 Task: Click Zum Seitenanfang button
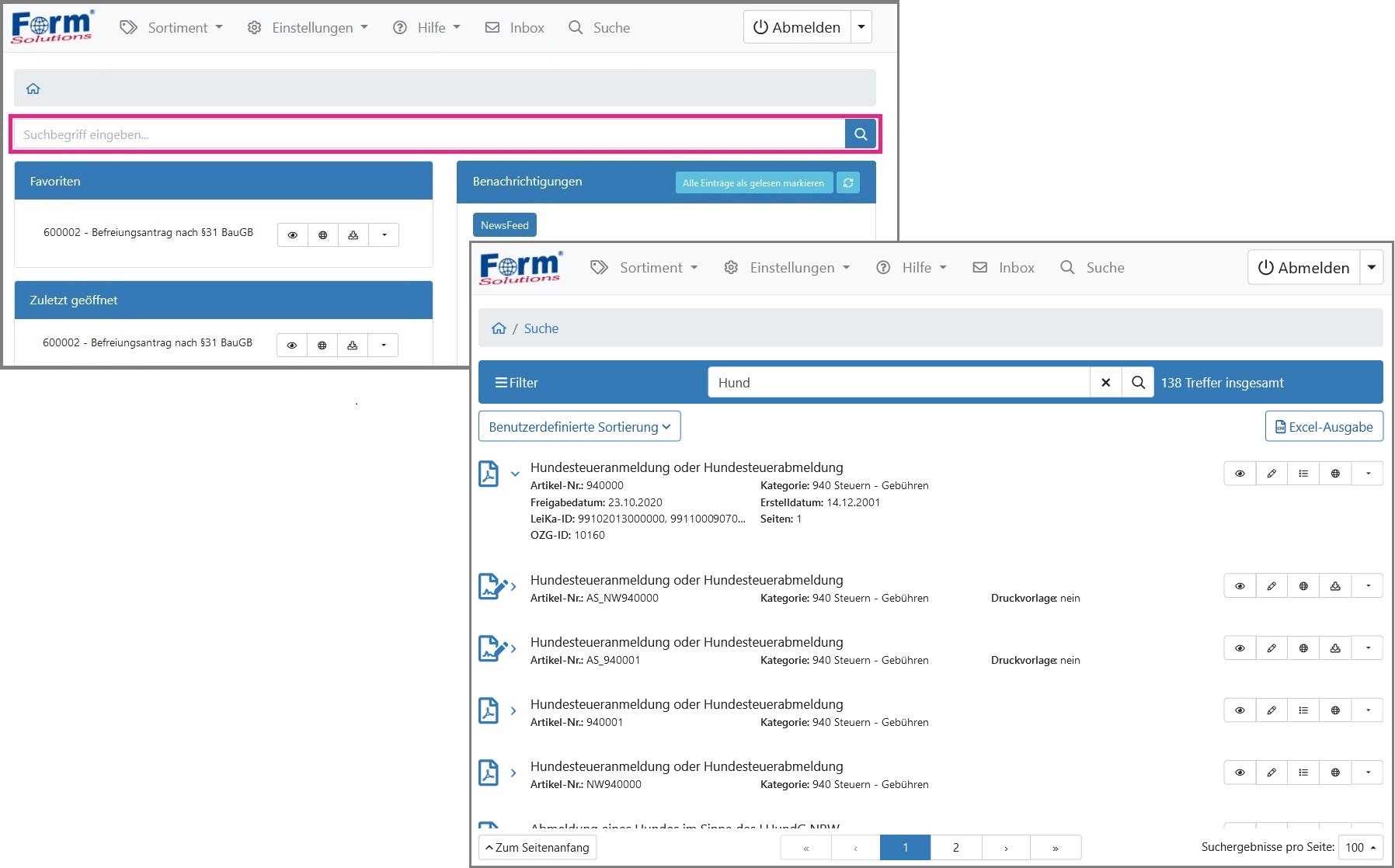[537, 848]
